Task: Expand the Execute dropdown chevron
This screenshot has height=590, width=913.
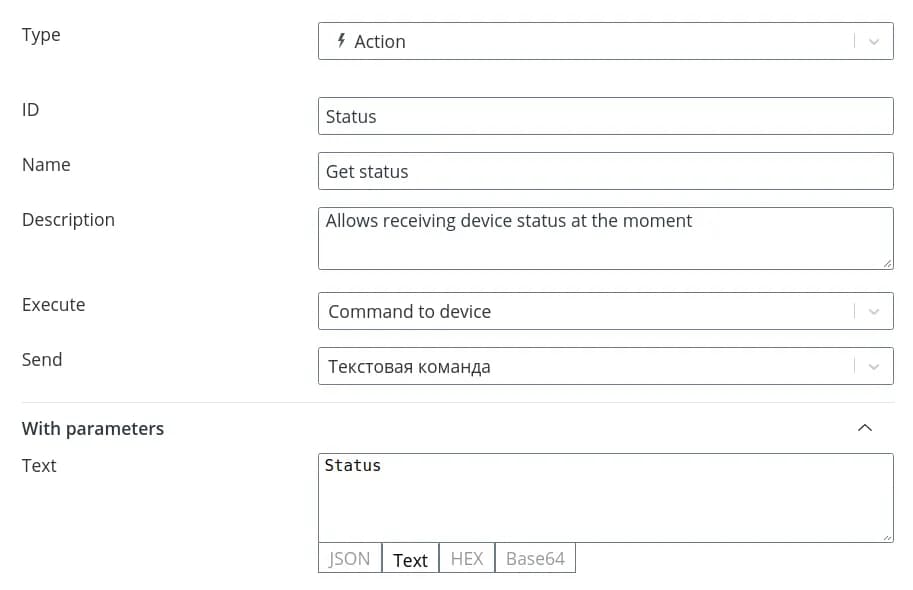Action: [x=874, y=312]
